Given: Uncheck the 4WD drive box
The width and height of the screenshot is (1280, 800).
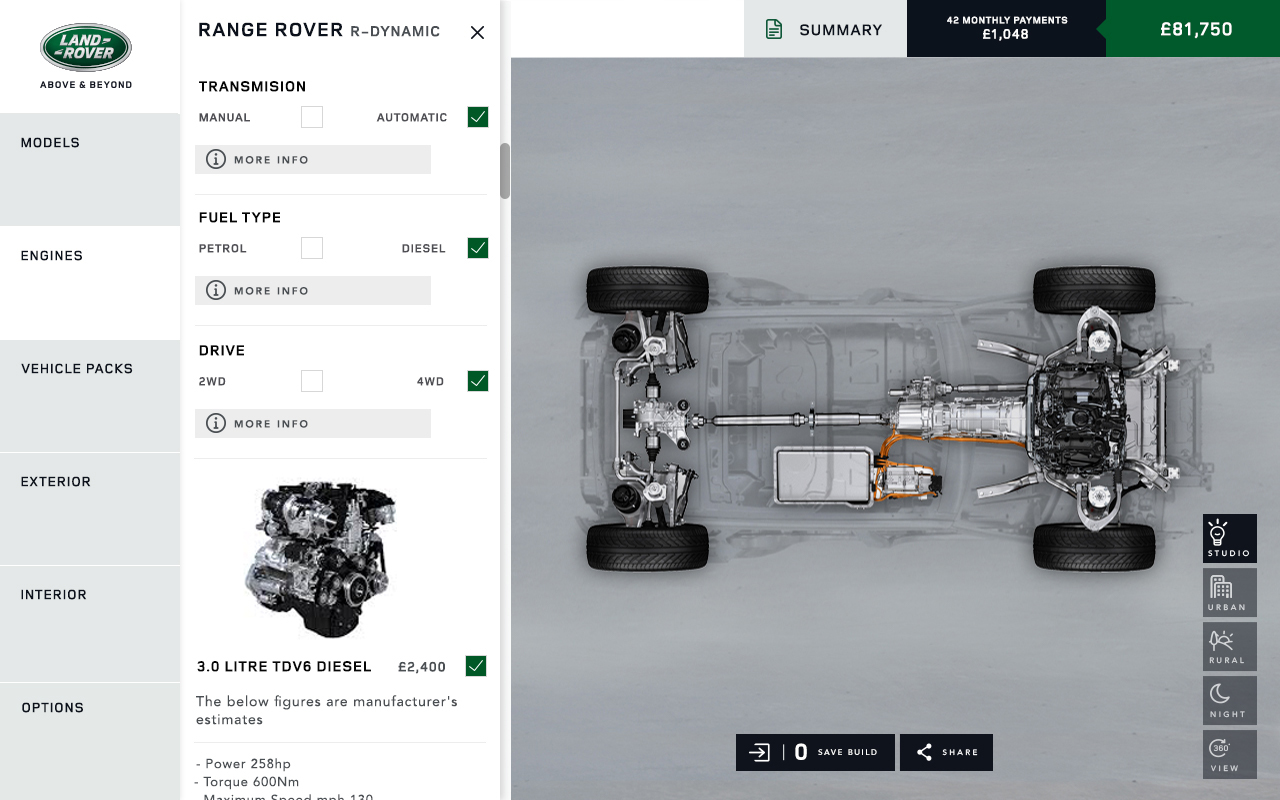Looking at the screenshot, I should pos(478,381).
